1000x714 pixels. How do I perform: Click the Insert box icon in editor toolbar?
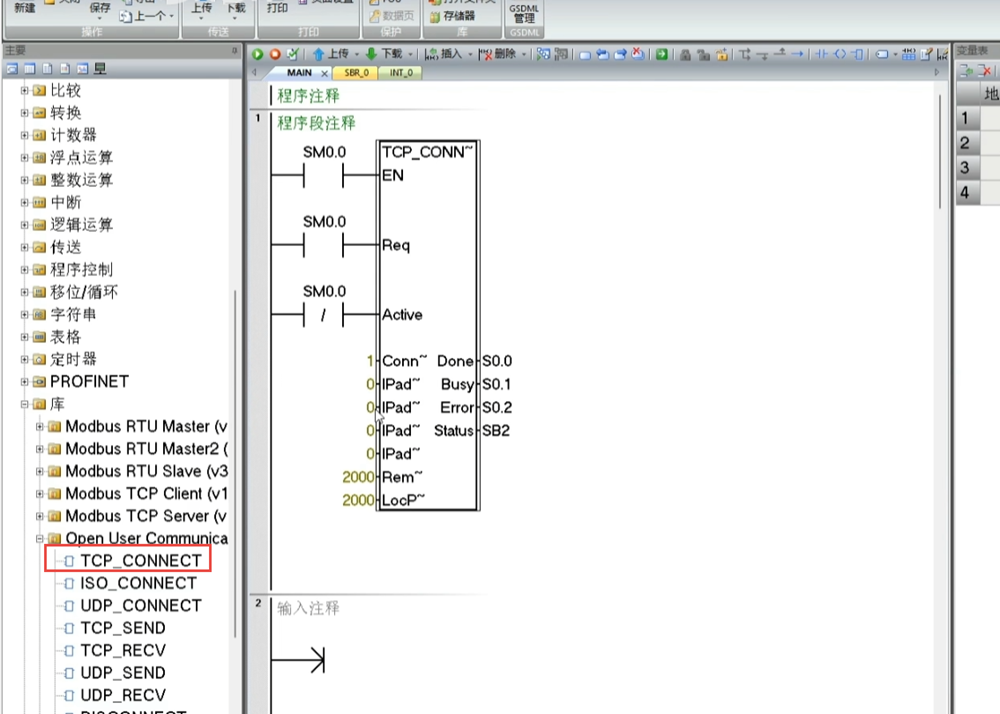856,54
